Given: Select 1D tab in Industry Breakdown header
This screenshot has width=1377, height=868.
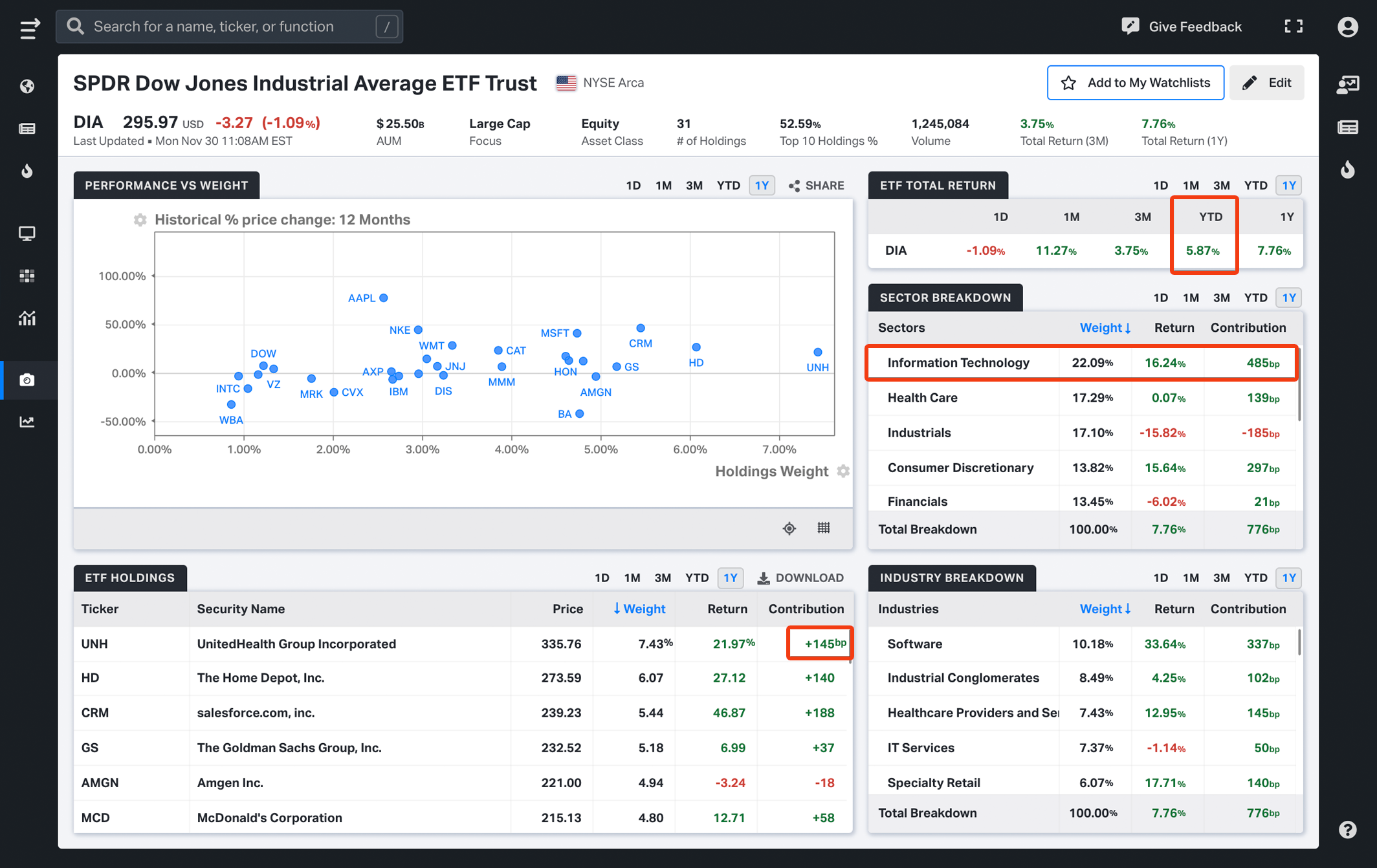Looking at the screenshot, I should (x=1160, y=578).
